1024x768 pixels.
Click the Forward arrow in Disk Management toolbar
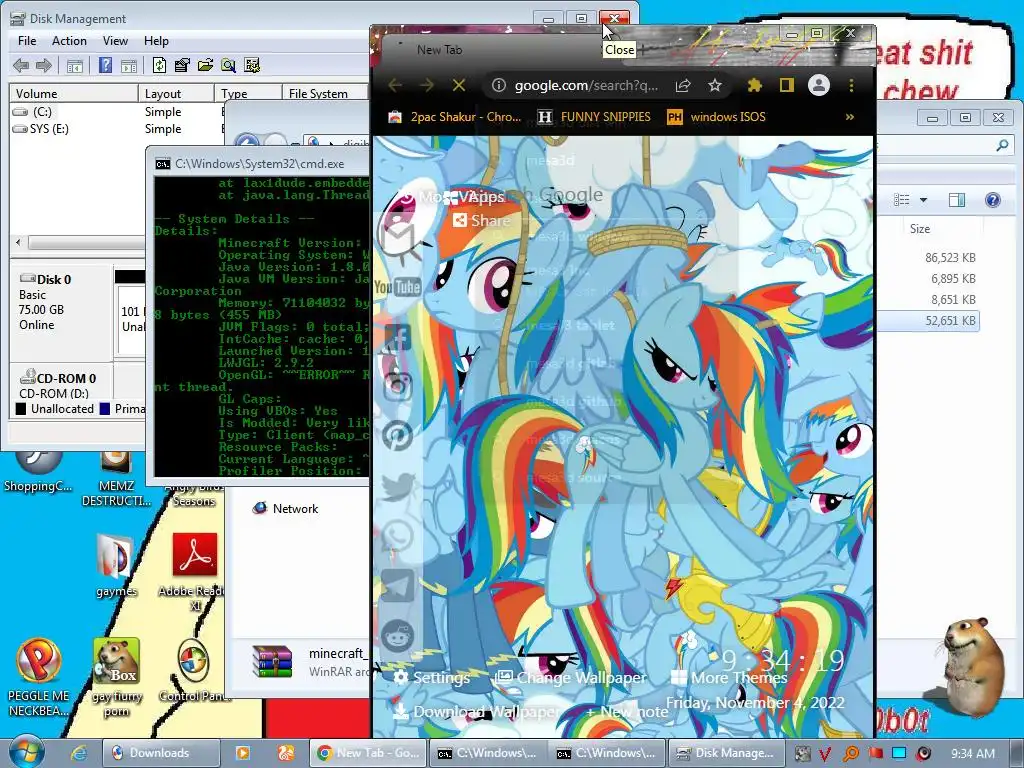pyautogui.click(x=44, y=65)
